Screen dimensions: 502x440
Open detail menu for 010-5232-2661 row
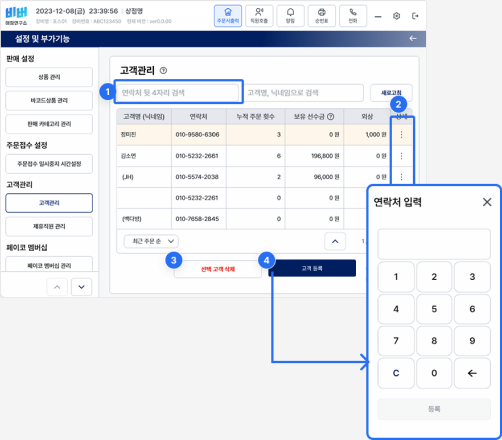pos(401,156)
